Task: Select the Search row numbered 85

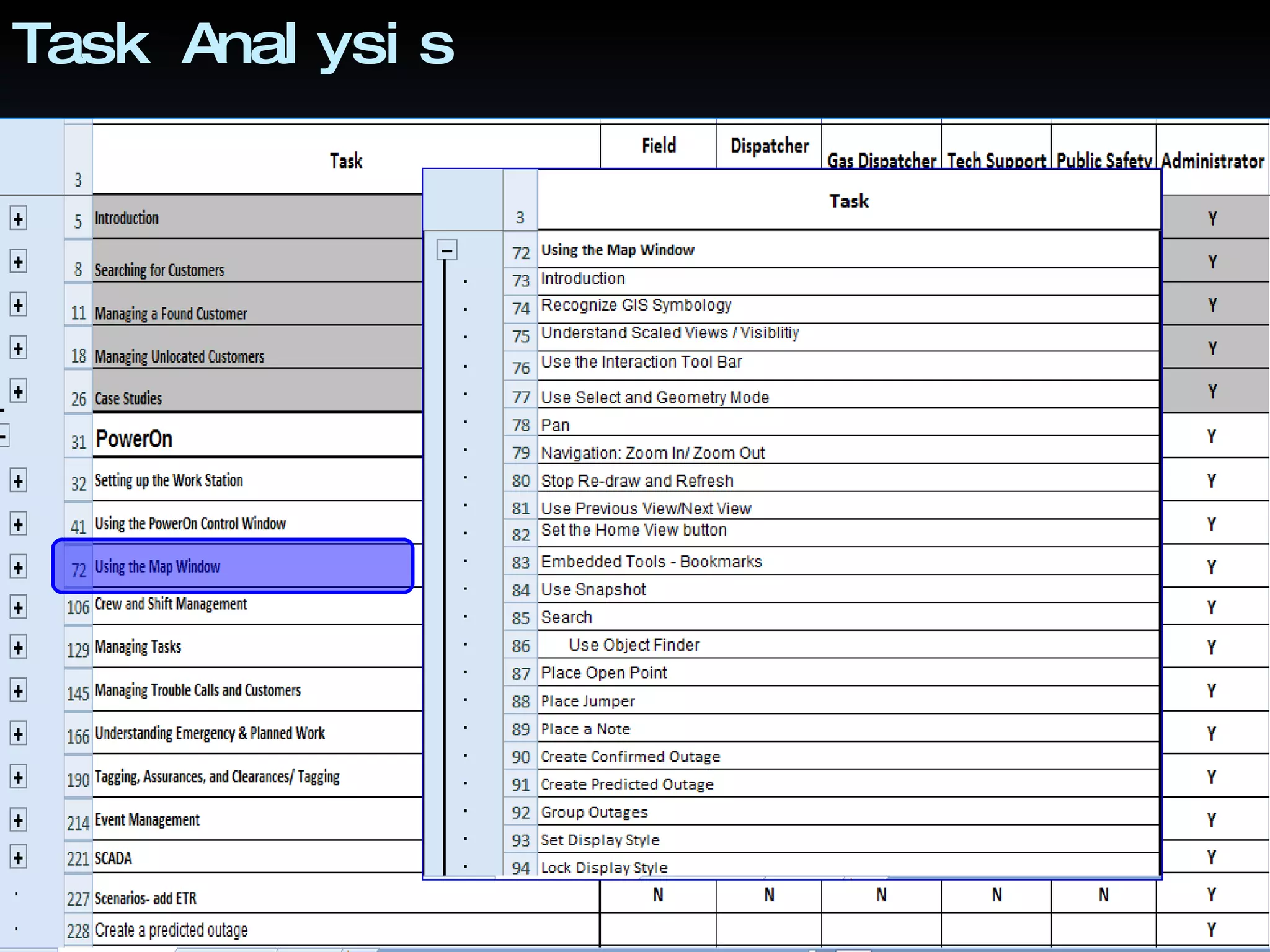Action: tap(848, 617)
